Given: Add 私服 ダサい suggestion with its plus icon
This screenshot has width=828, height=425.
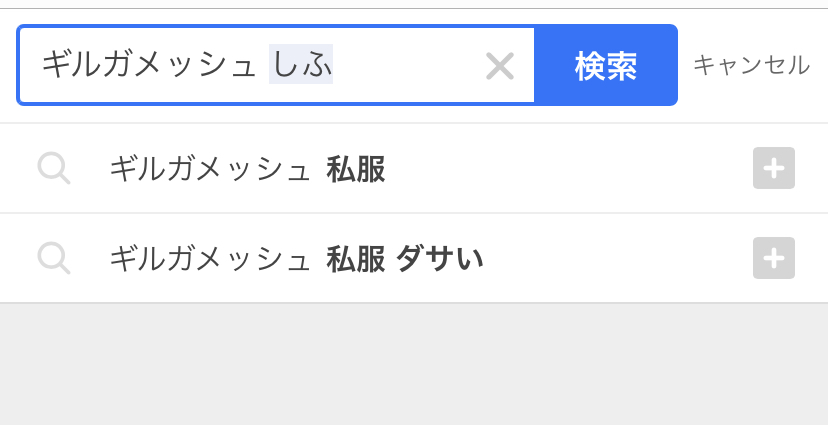Looking at the screenshot, I should pyautogui.click(x=773, y=258).
